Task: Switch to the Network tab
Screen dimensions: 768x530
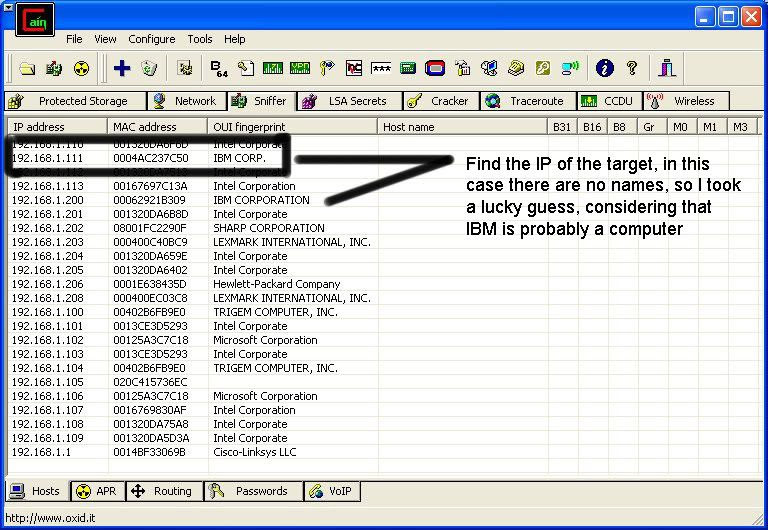Action: (x=187, y=101)
